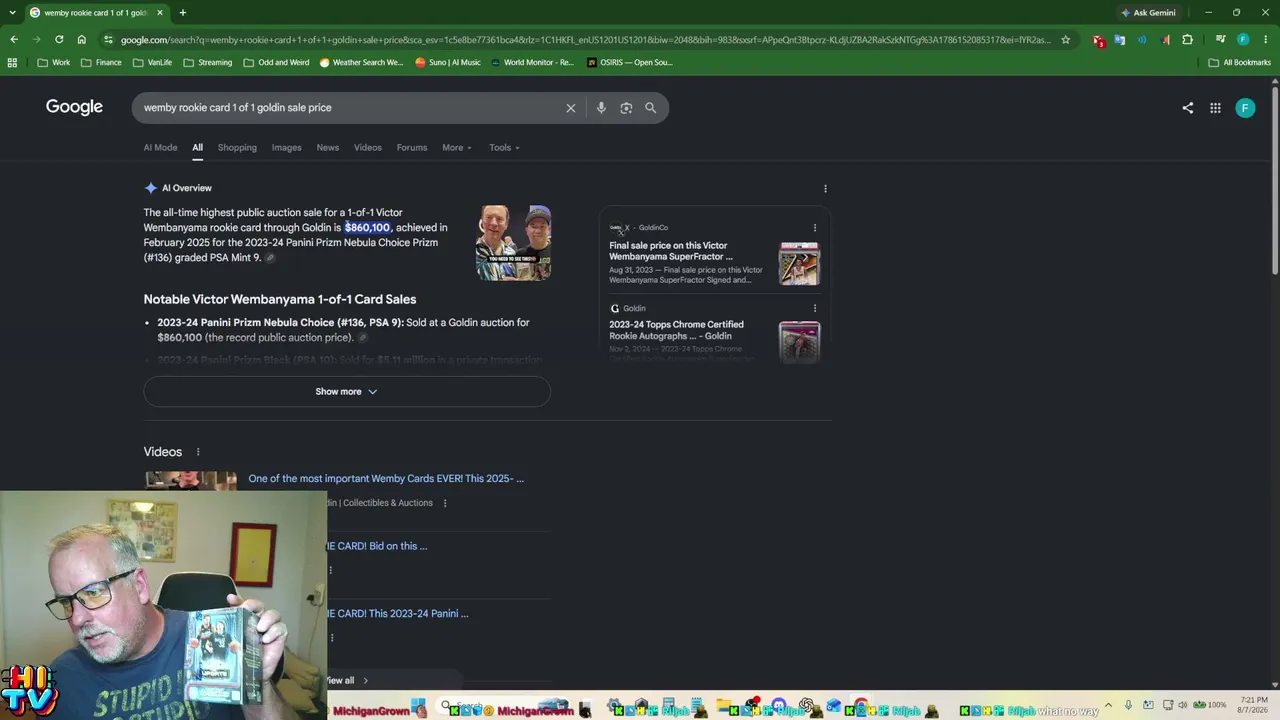Image resolution: width=1280 pixels, height=720 pixels.
Task: Open the media controls toolbar icon
Action: coord(1221,40)
